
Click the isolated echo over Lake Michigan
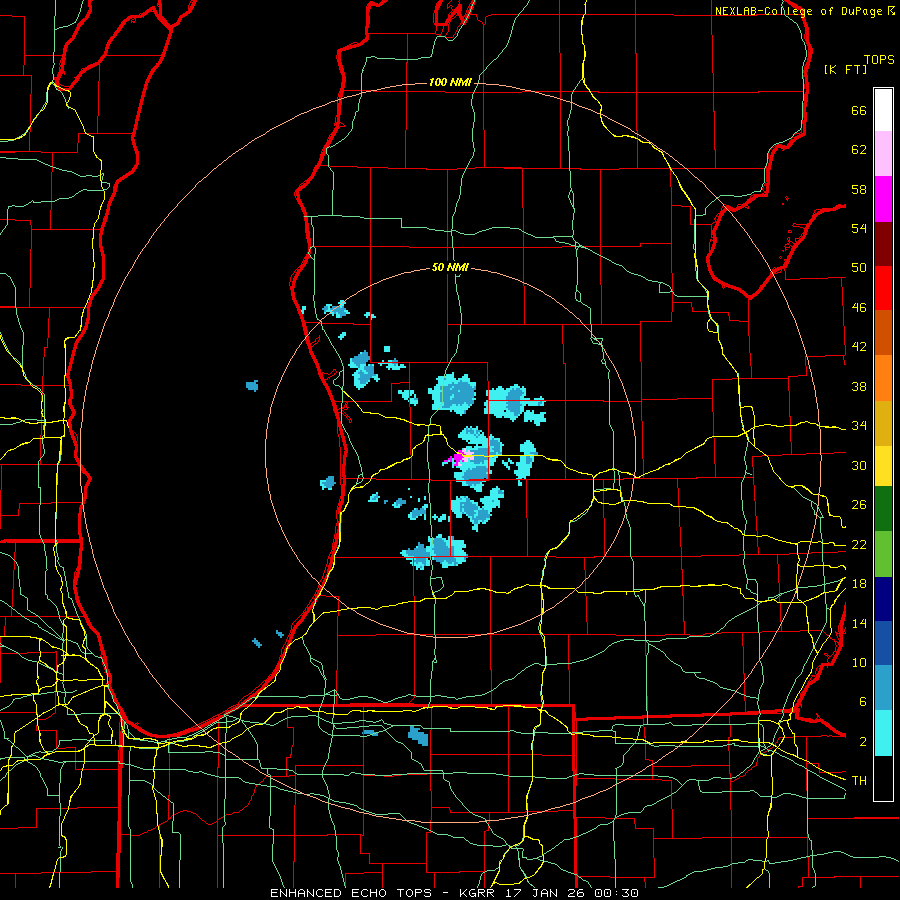pyautogui.click(x=252, y=385)
